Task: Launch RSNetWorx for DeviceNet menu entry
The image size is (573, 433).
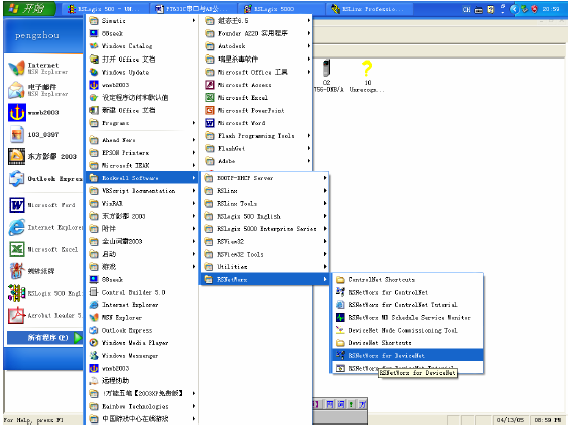Action: tap(408, 355)
